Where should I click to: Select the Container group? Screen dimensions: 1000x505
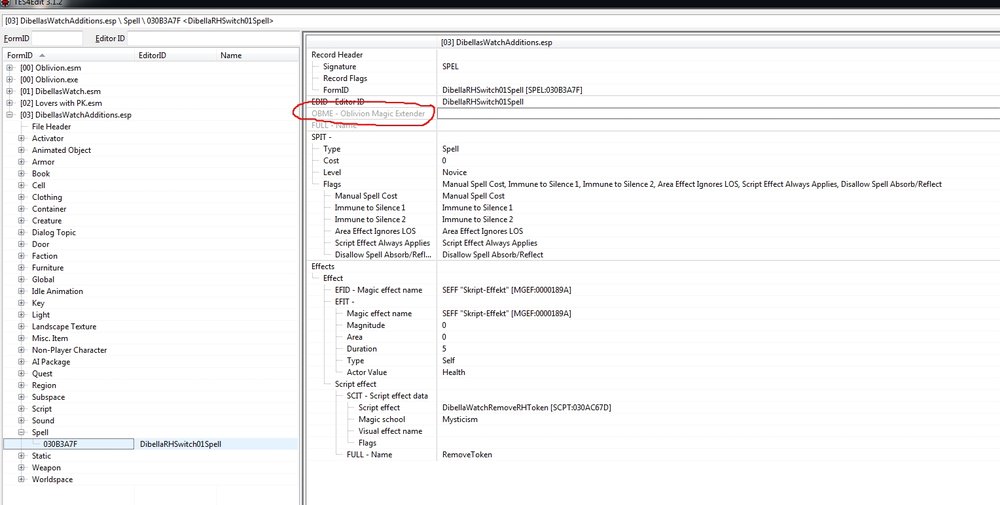[x=49, y=209]
